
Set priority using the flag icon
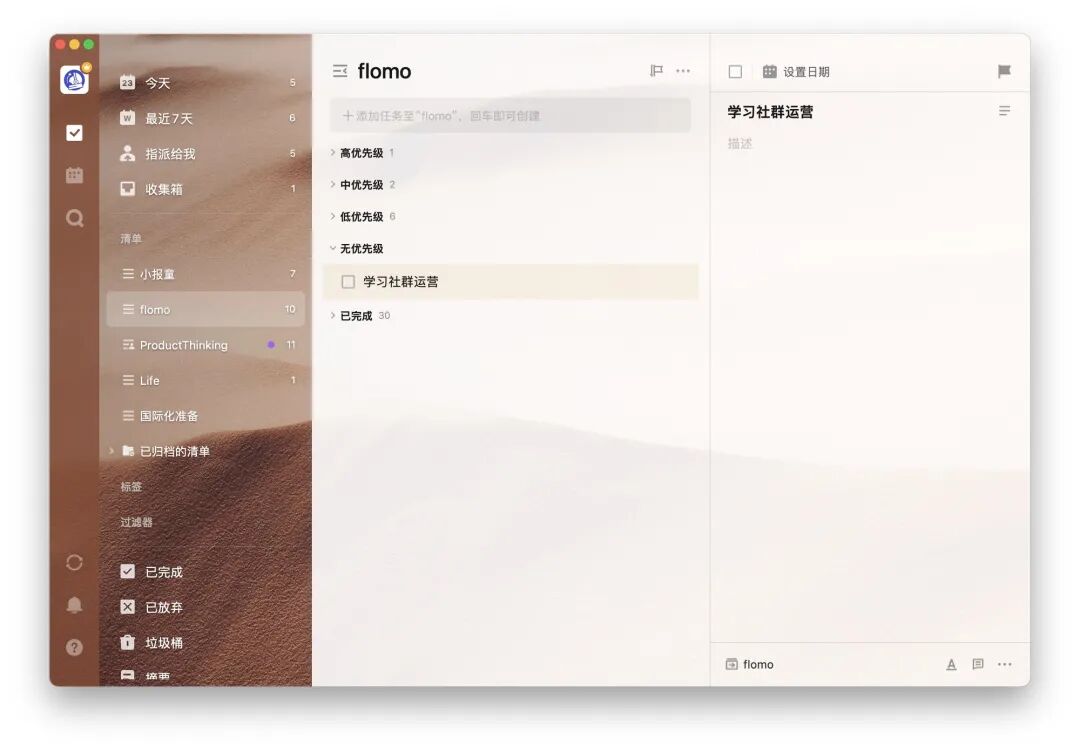tap(1004, 71)
